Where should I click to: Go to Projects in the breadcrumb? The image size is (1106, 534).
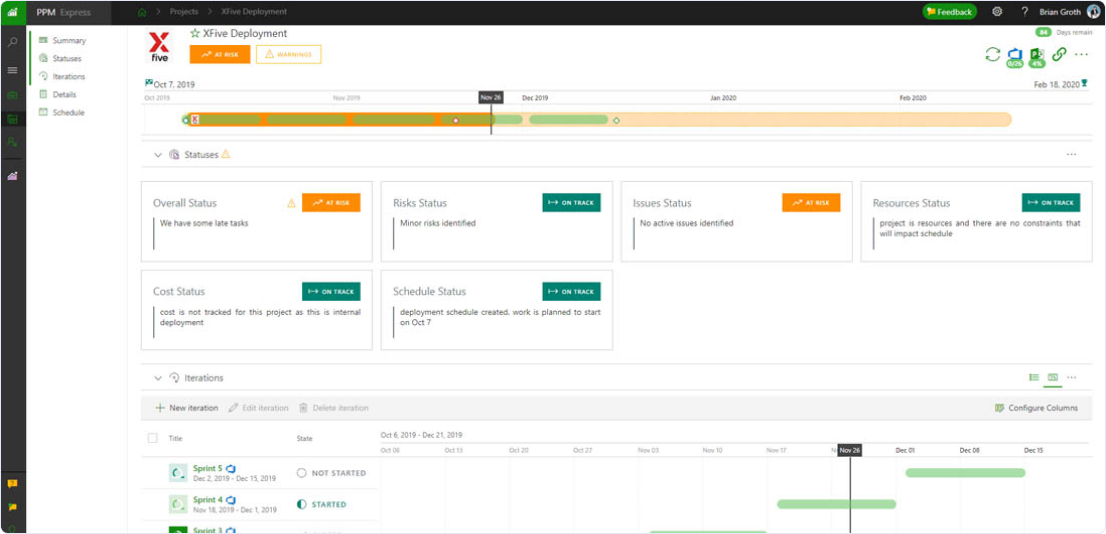coord(183,12)
